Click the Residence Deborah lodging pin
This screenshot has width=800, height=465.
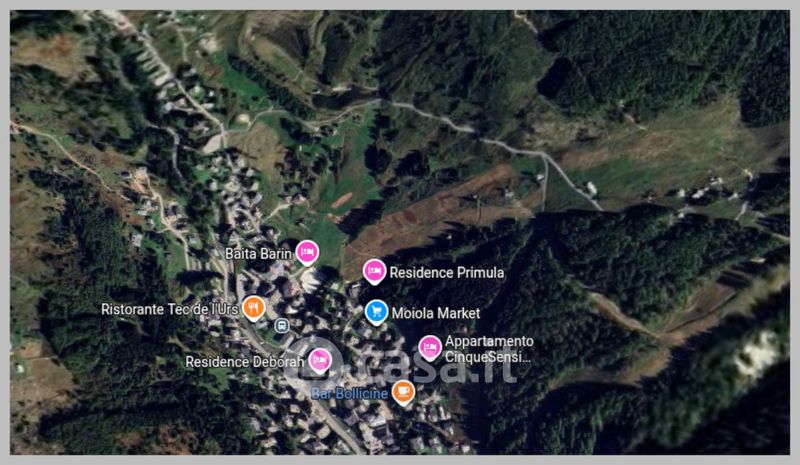click(x=320, y=360)
